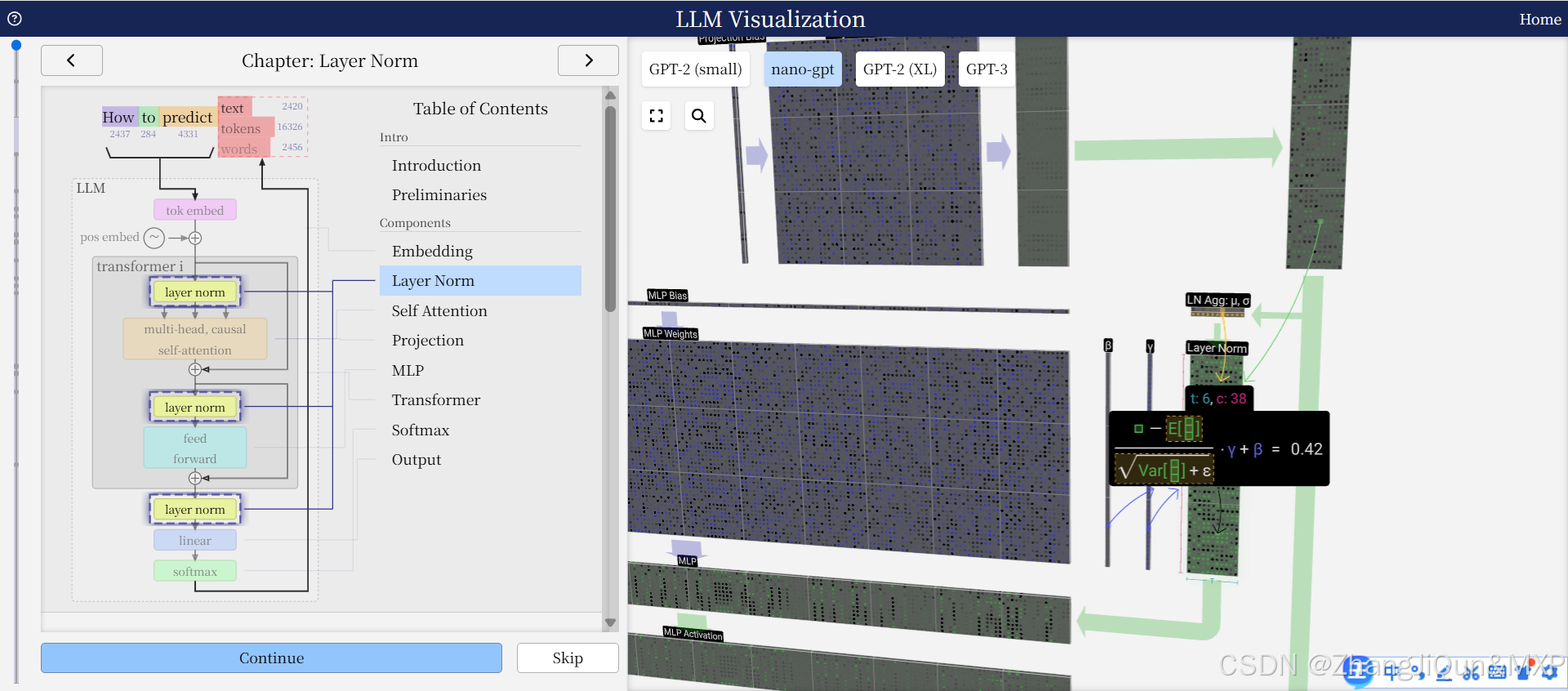This screenshot has width=1568, height=691.
Task: Click the linear block in diagram
Action: pyautogui.click(x=195, y=541)
